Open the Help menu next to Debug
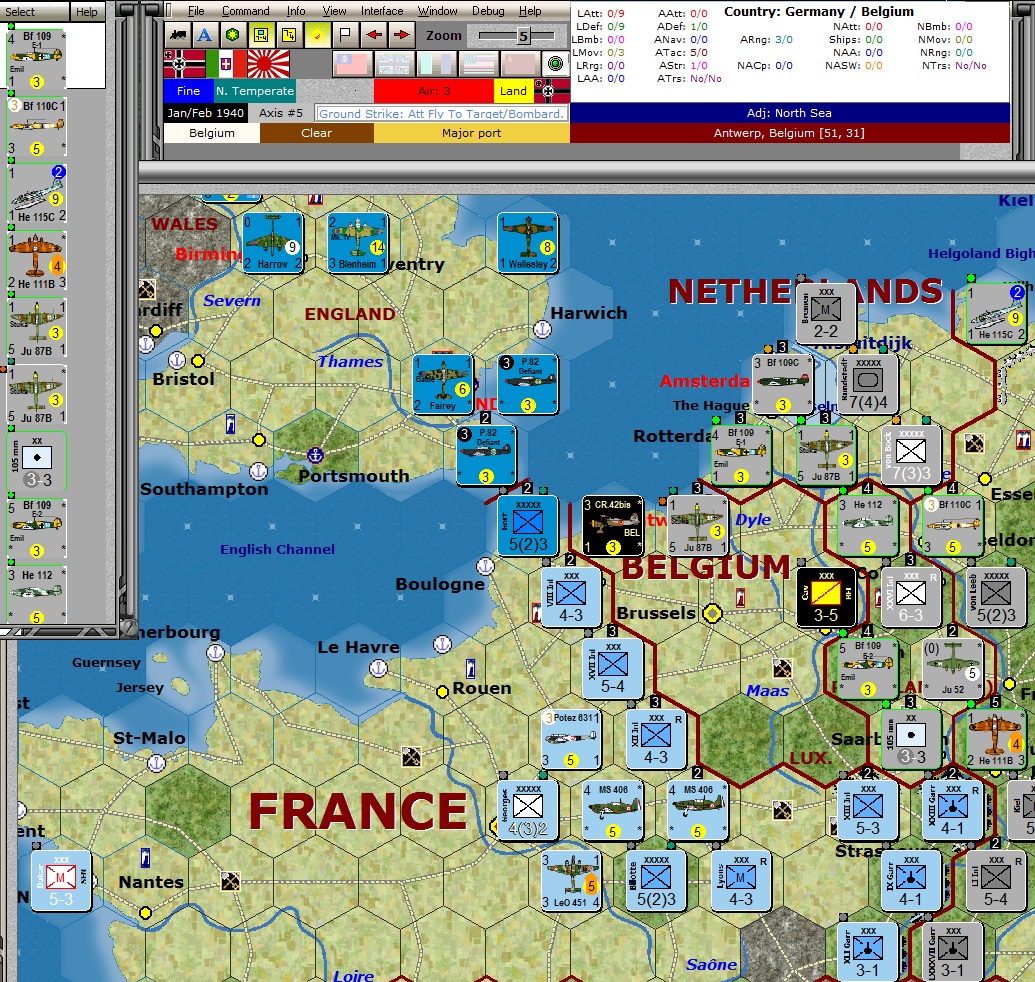 point(530,11)
